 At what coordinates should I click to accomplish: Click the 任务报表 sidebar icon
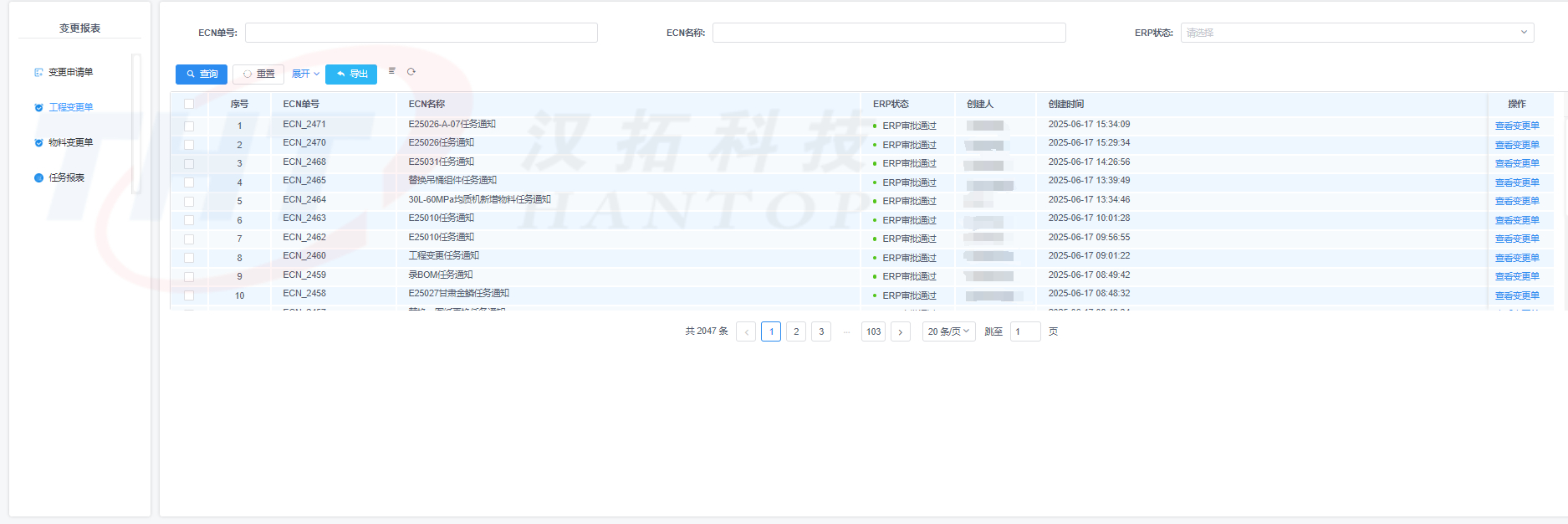tap(38, 178)
